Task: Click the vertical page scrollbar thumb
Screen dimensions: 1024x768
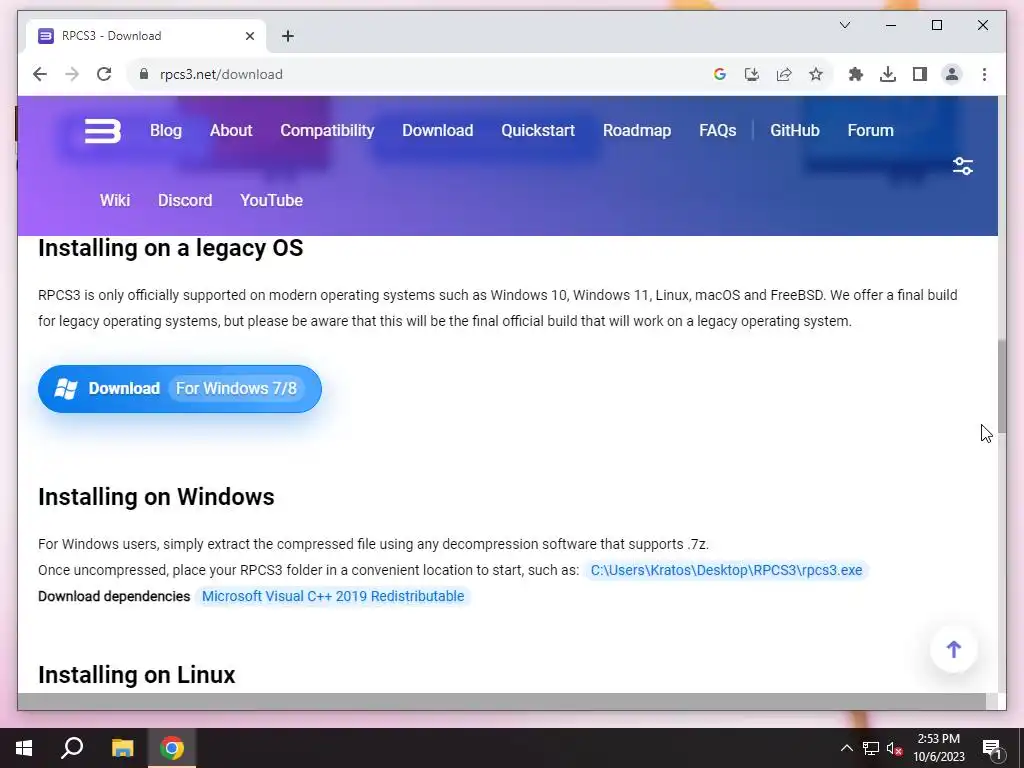Action: click(x=1001, y=387)
